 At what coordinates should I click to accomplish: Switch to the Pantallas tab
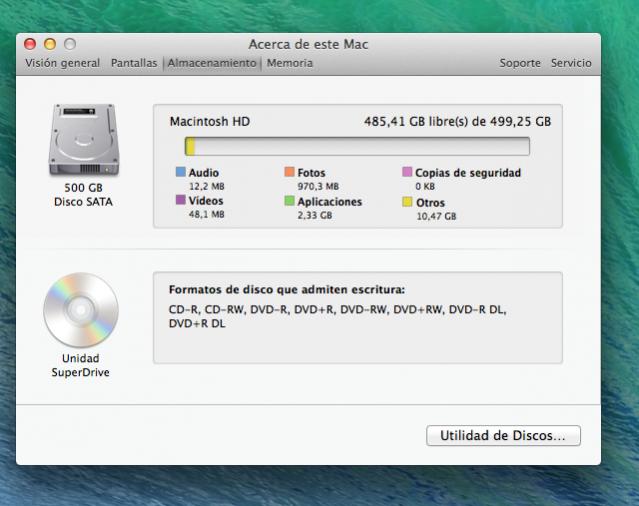pyautogui.click(x=134, y=63)
